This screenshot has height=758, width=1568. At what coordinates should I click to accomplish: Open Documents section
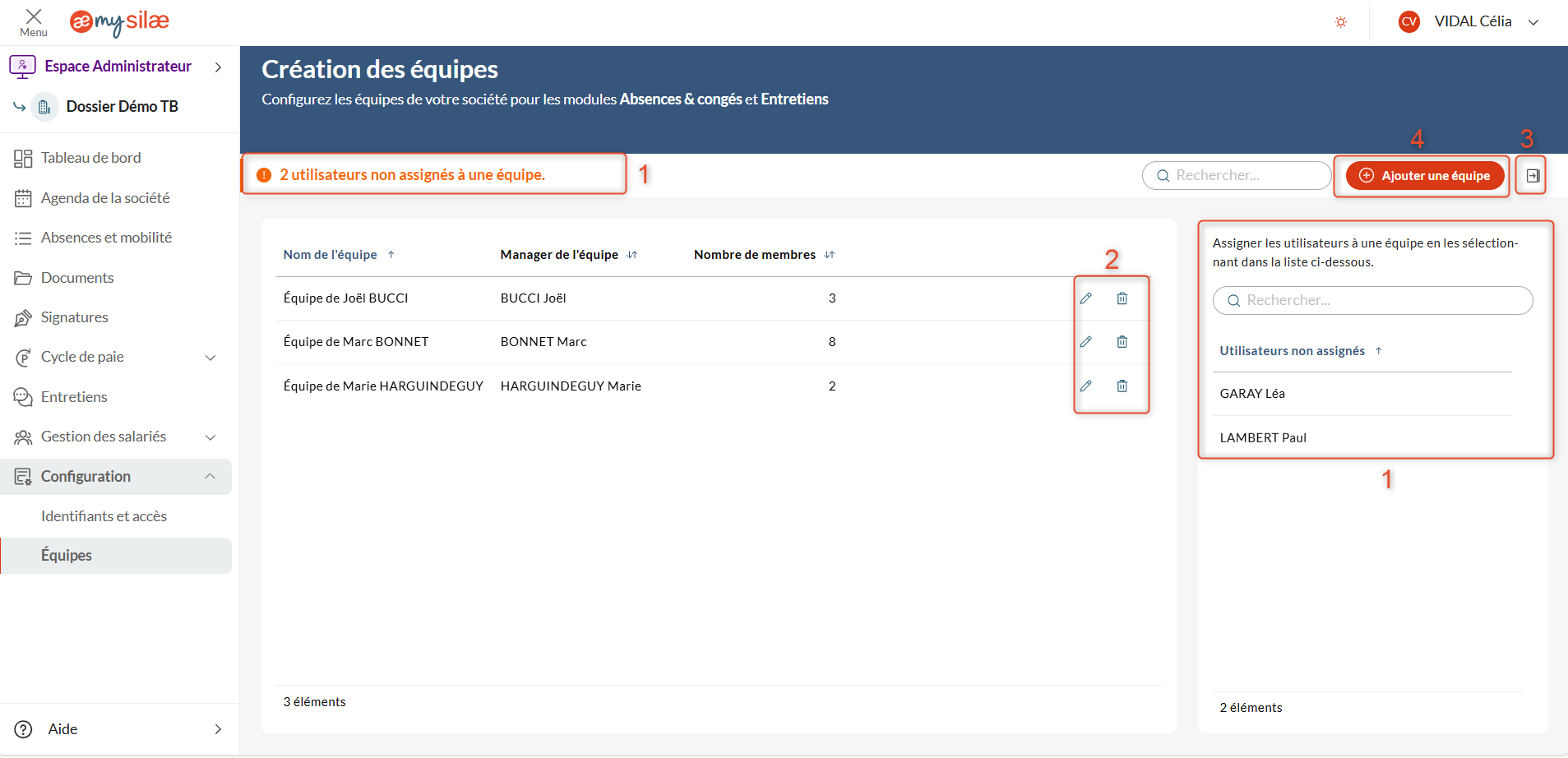pos(77,278)
